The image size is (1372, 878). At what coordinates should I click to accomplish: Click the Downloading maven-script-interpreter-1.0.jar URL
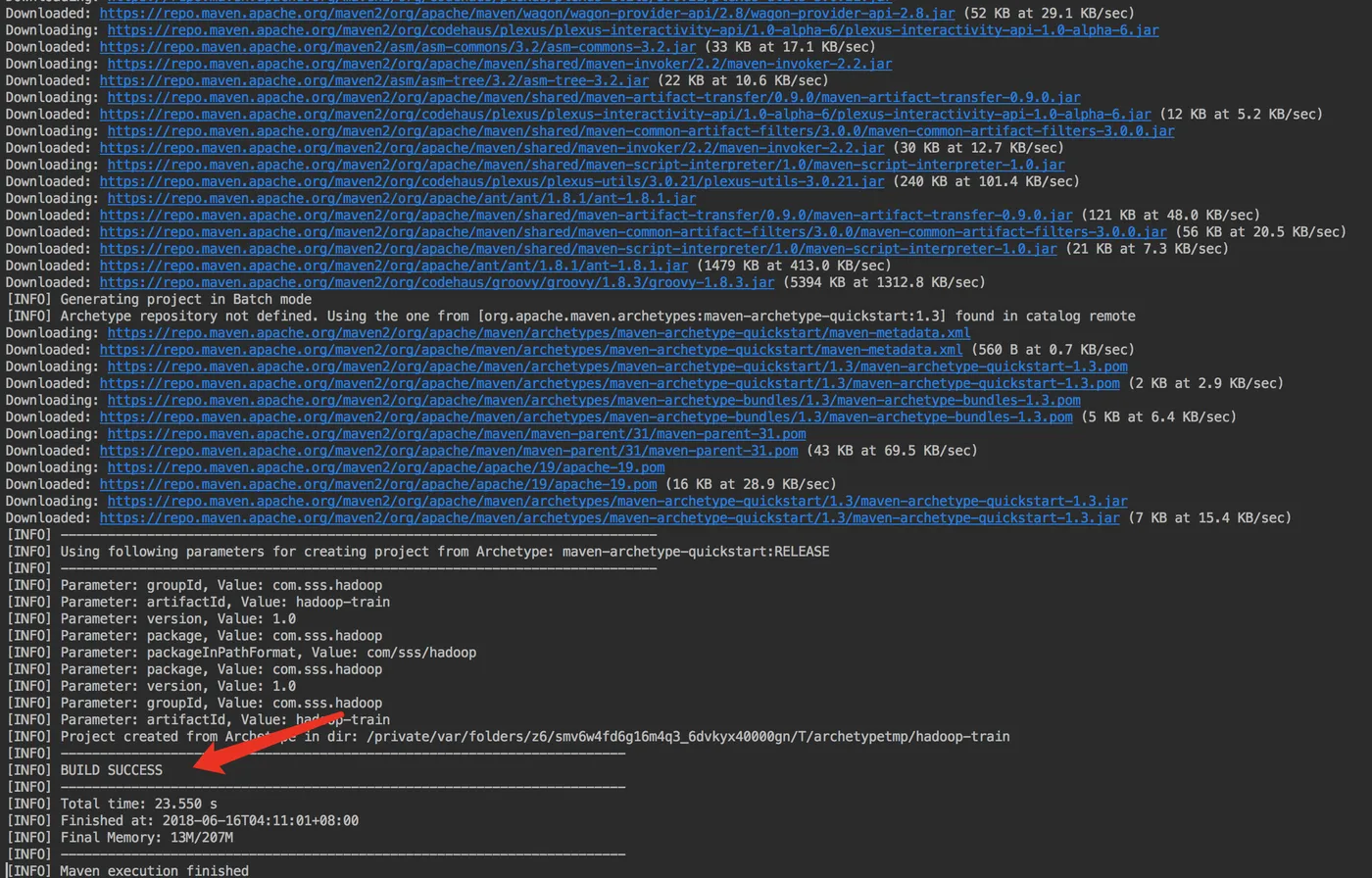click(x=586, y=165)
